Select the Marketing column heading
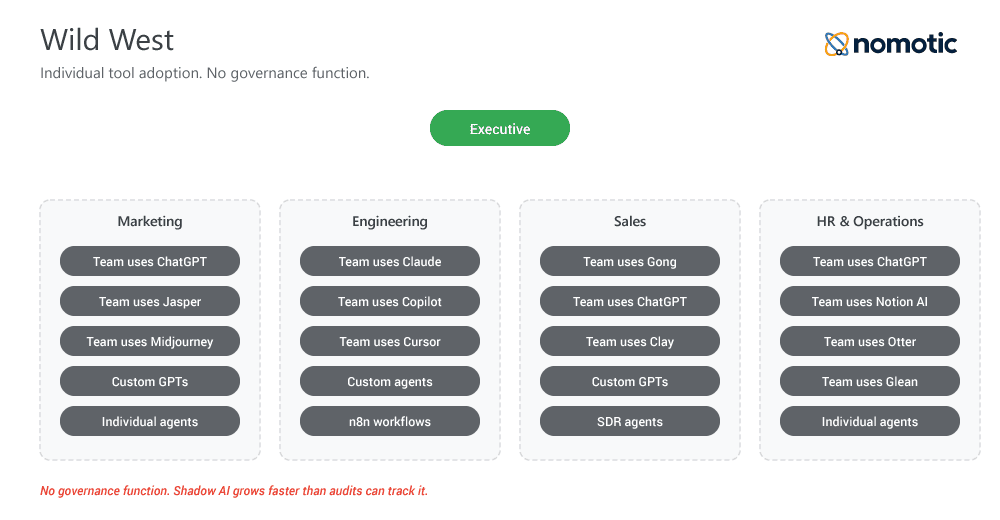 (x=150, y=221)
